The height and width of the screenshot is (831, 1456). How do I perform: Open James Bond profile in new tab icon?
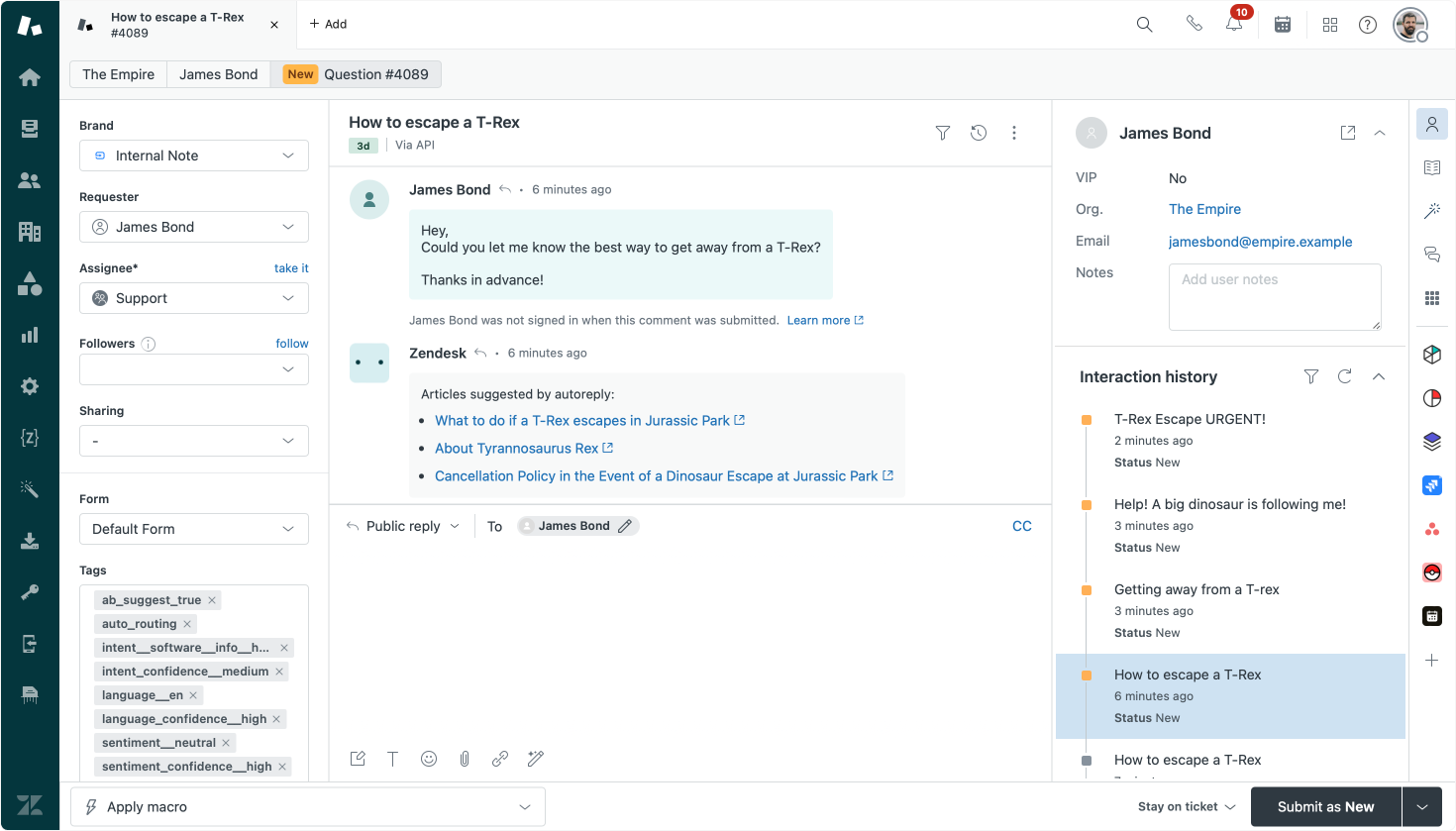click(1348, 133)
